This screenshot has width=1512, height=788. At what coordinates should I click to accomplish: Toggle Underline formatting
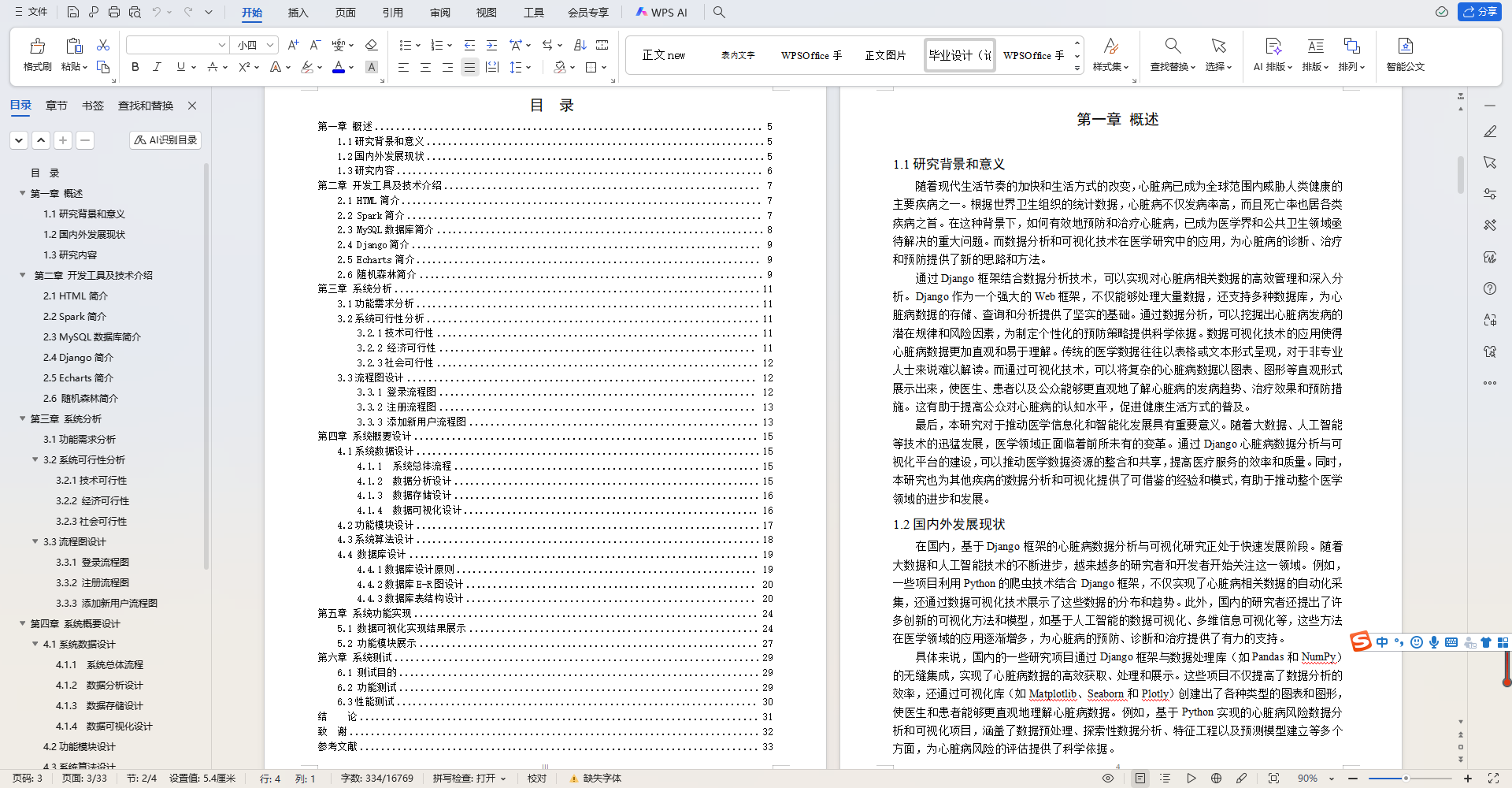pos(180,67)
